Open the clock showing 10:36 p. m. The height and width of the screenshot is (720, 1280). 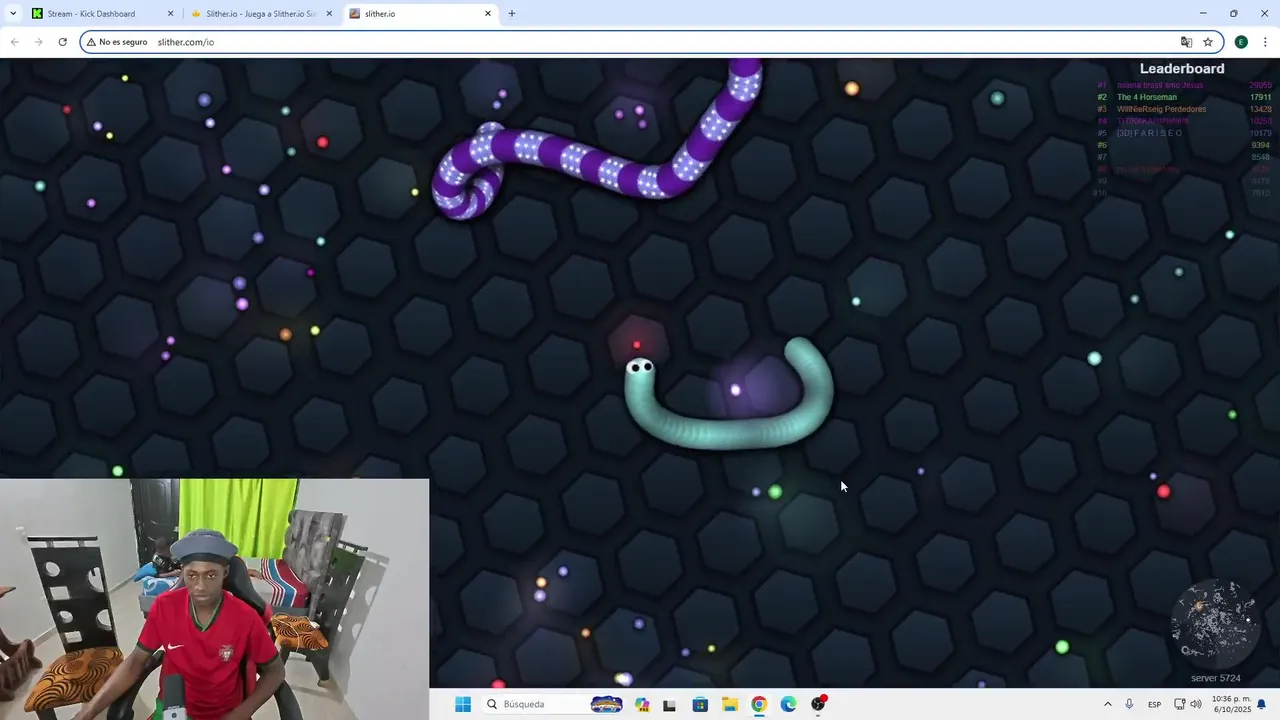pyautogui.click(x=1230, y=704)
